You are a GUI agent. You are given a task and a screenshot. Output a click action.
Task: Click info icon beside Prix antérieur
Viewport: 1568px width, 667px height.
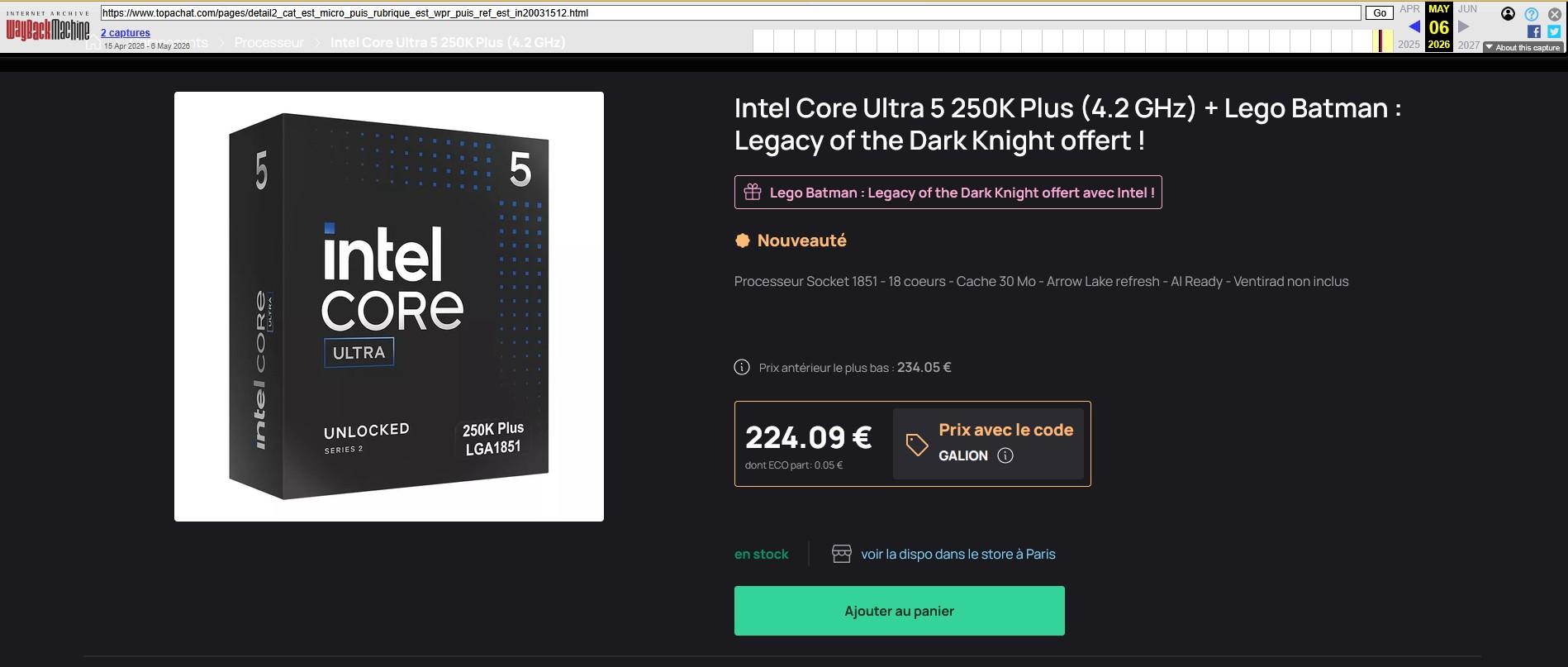[x=742, y=367]
